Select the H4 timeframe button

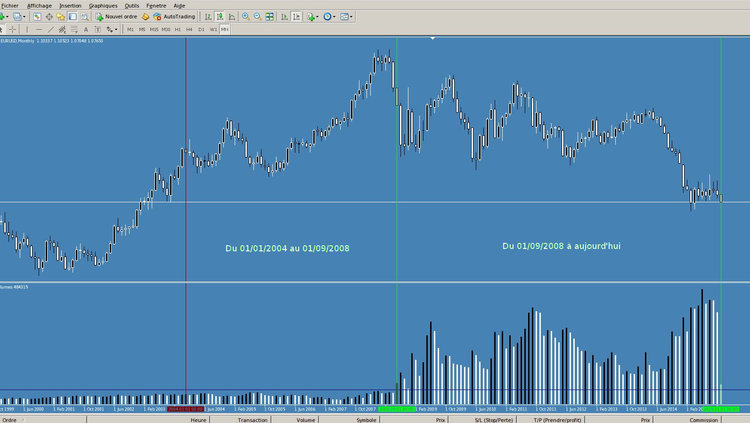190,29
